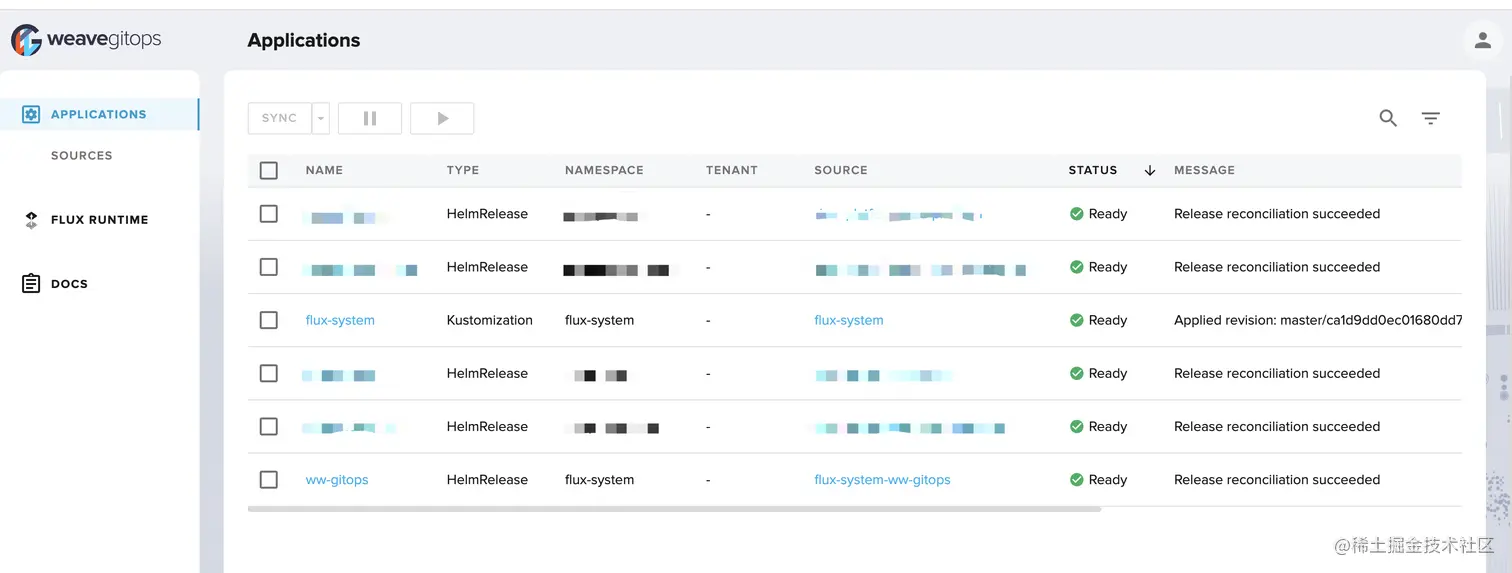1512x573 pixels.
Task: Open Sources in sidebar
Action: click(82, 155)
